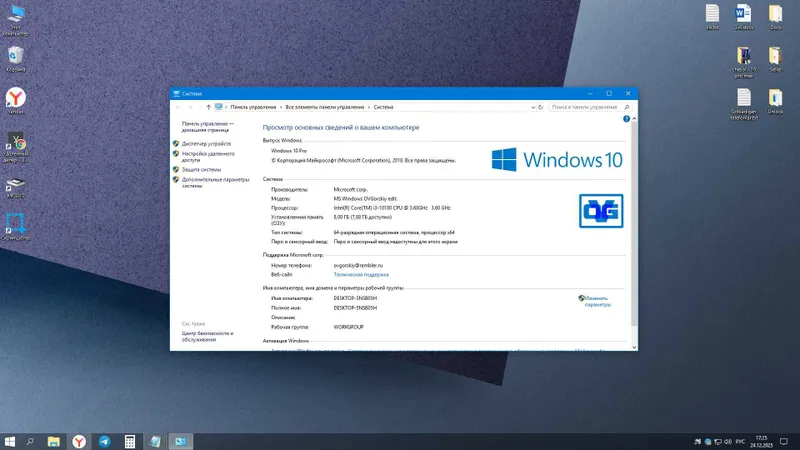Screen dimensions: 800x450
Task: Click the vertical scrollbar thumb
Action: tap(634, 224)
